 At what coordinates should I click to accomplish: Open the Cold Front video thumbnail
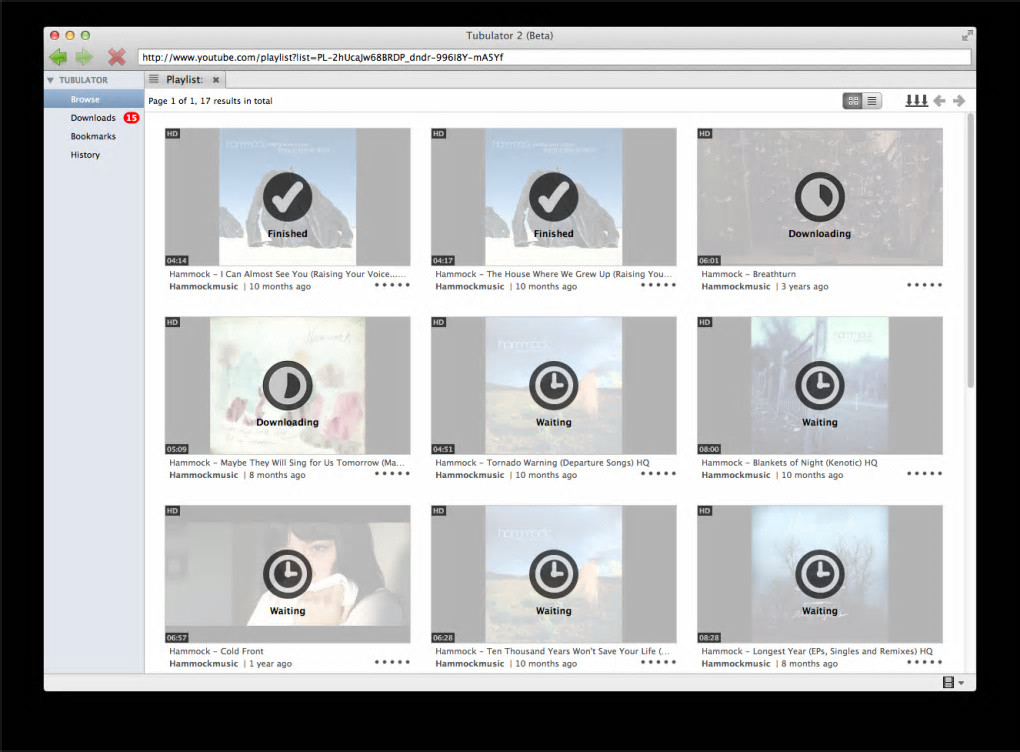tap(288, 574)
